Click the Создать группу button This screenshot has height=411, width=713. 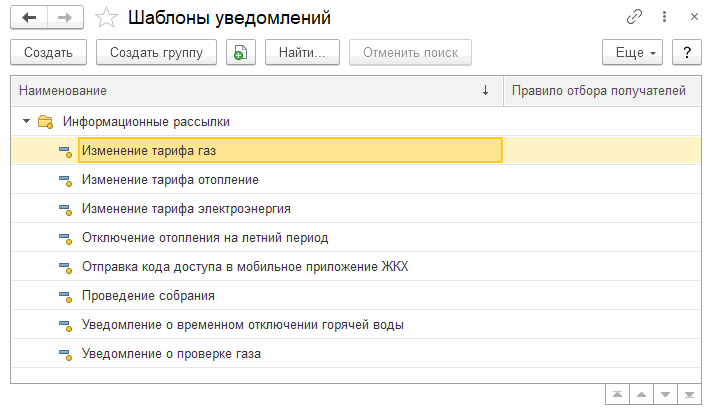click(x=156, y=53)
